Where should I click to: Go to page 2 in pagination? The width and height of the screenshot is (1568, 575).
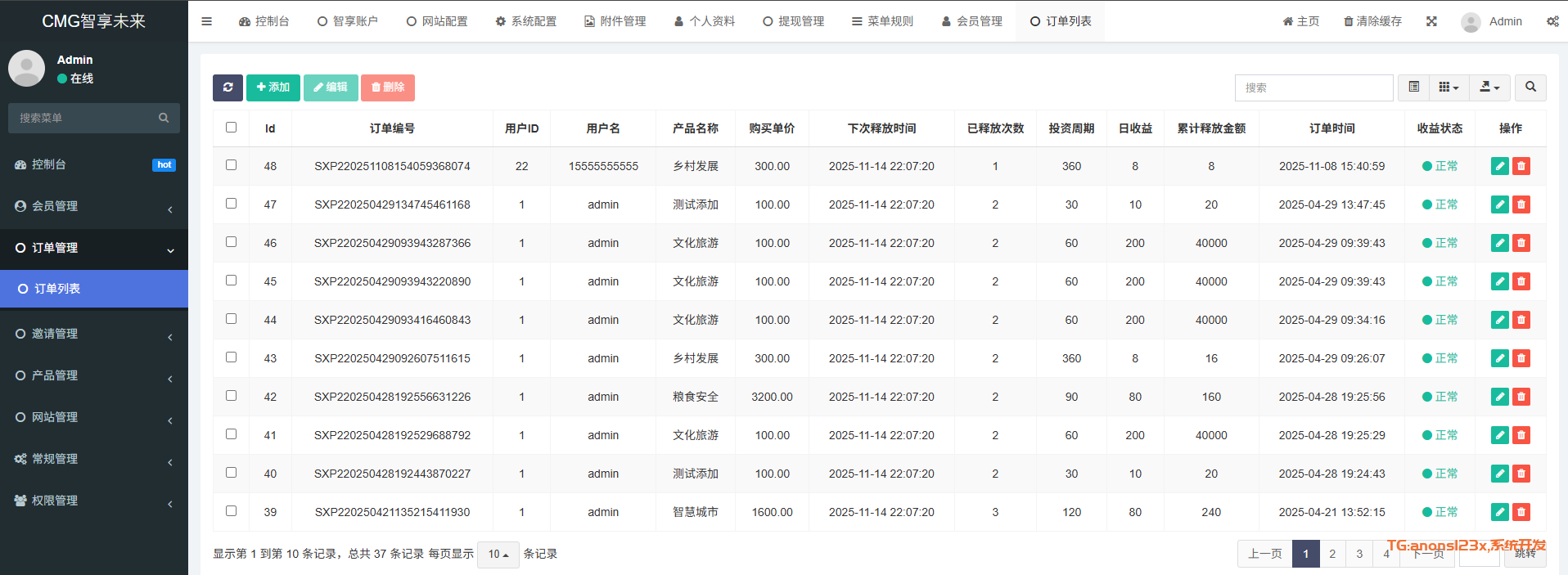(1332, 554)
